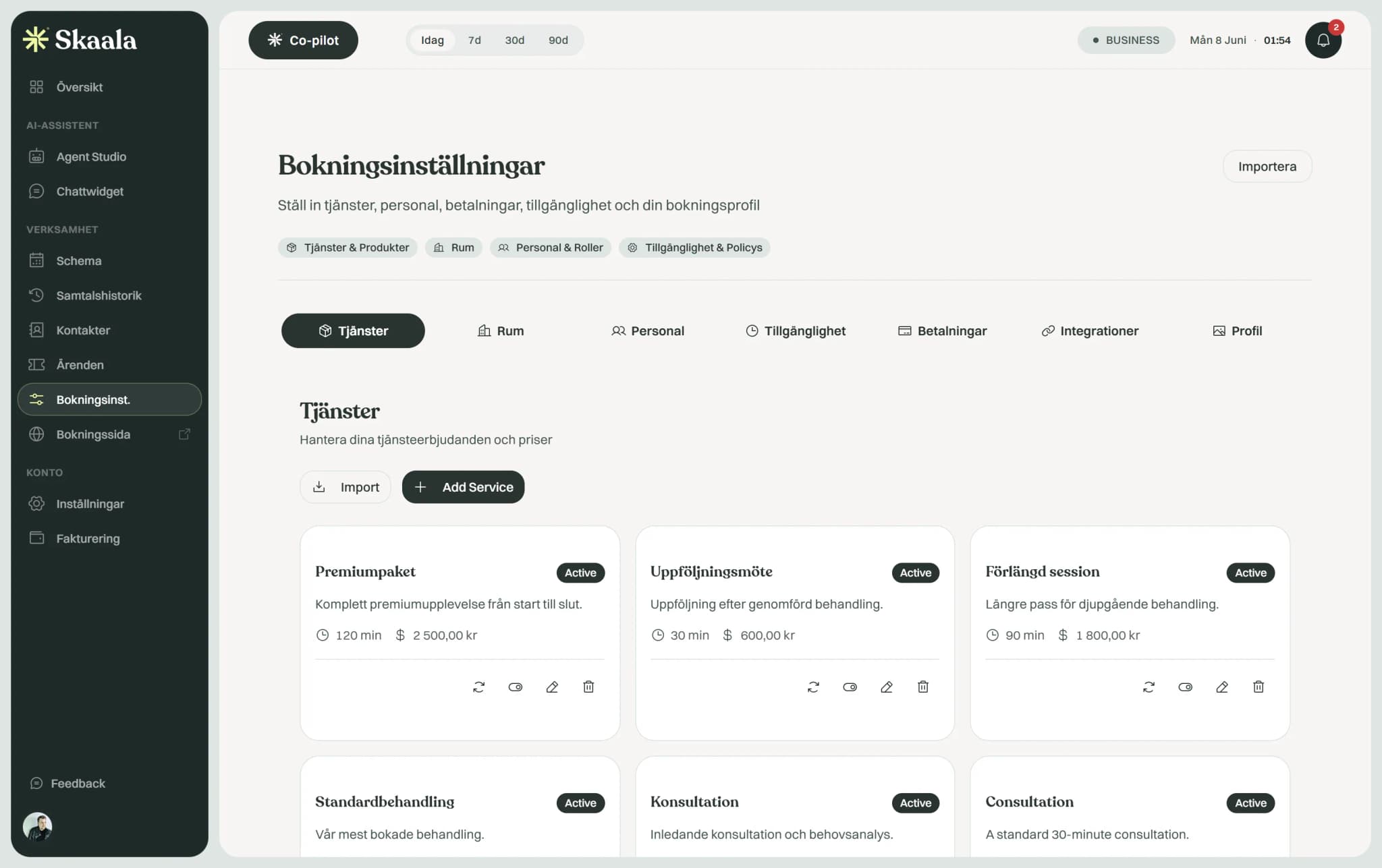Click the Importera button

pos(1267,167)
